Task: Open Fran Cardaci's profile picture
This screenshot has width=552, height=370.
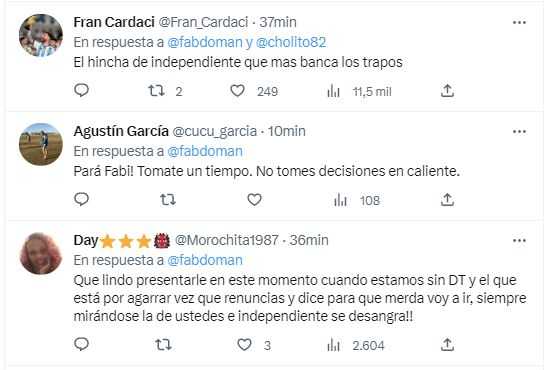Action: [x=41, y=35]
